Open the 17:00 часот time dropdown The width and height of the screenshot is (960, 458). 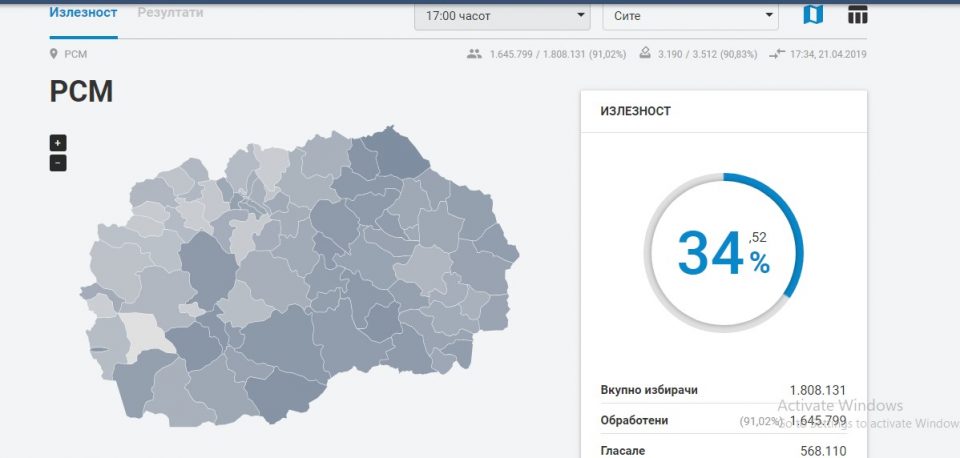click(502, 16)
